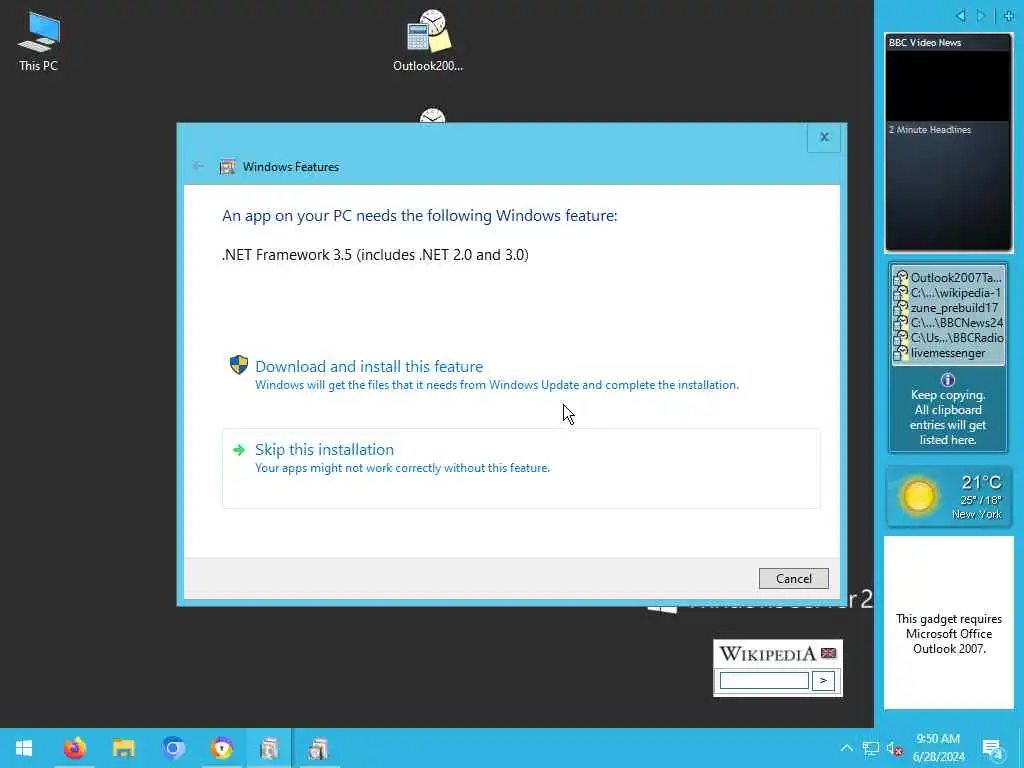Cancel the Windows Features dialog
The height and width of the screenshot is (768, 1024).
[793, 579]
